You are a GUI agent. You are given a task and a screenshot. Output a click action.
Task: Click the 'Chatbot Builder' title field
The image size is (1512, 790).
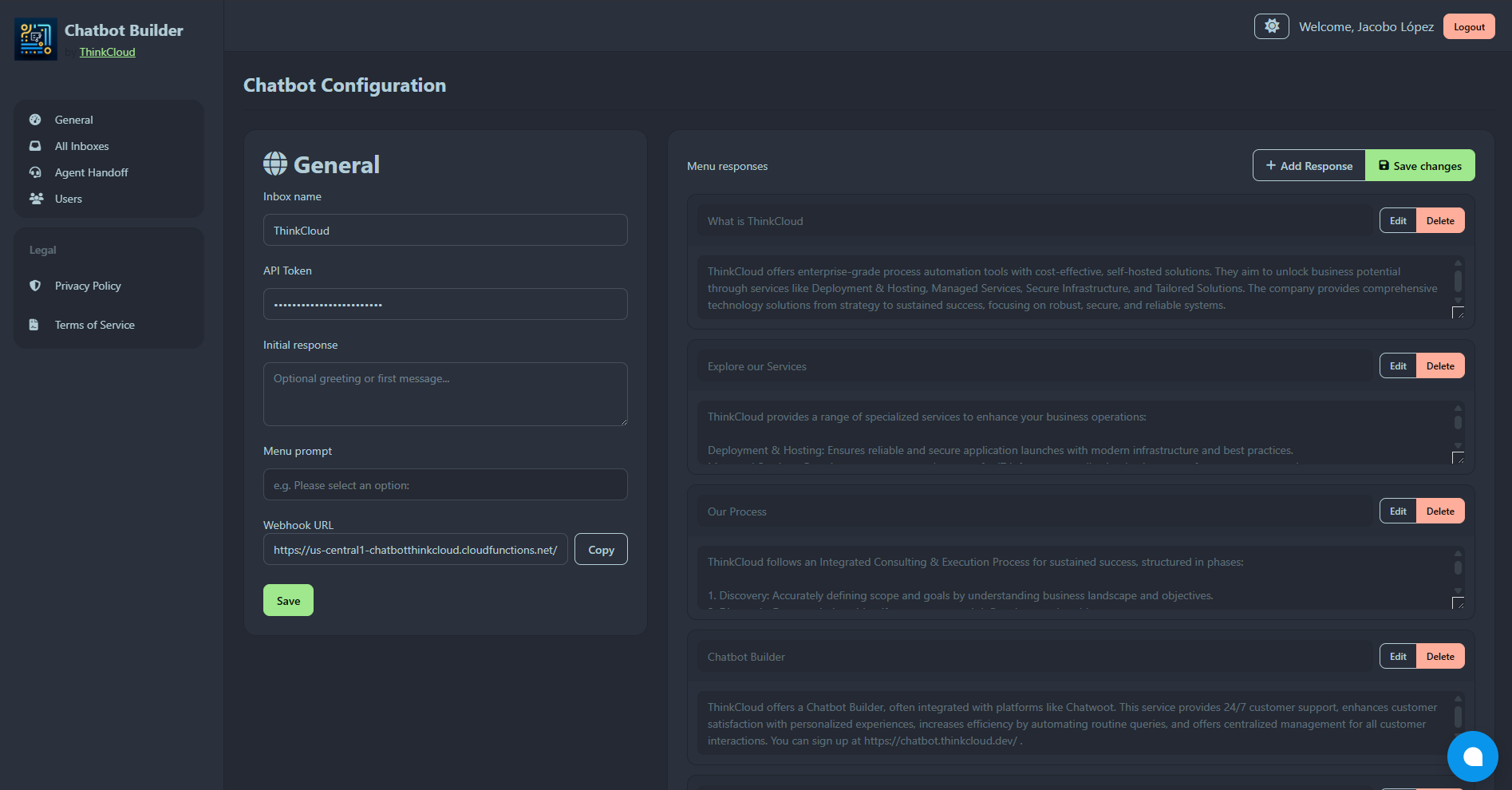(x=1036, y=656)
